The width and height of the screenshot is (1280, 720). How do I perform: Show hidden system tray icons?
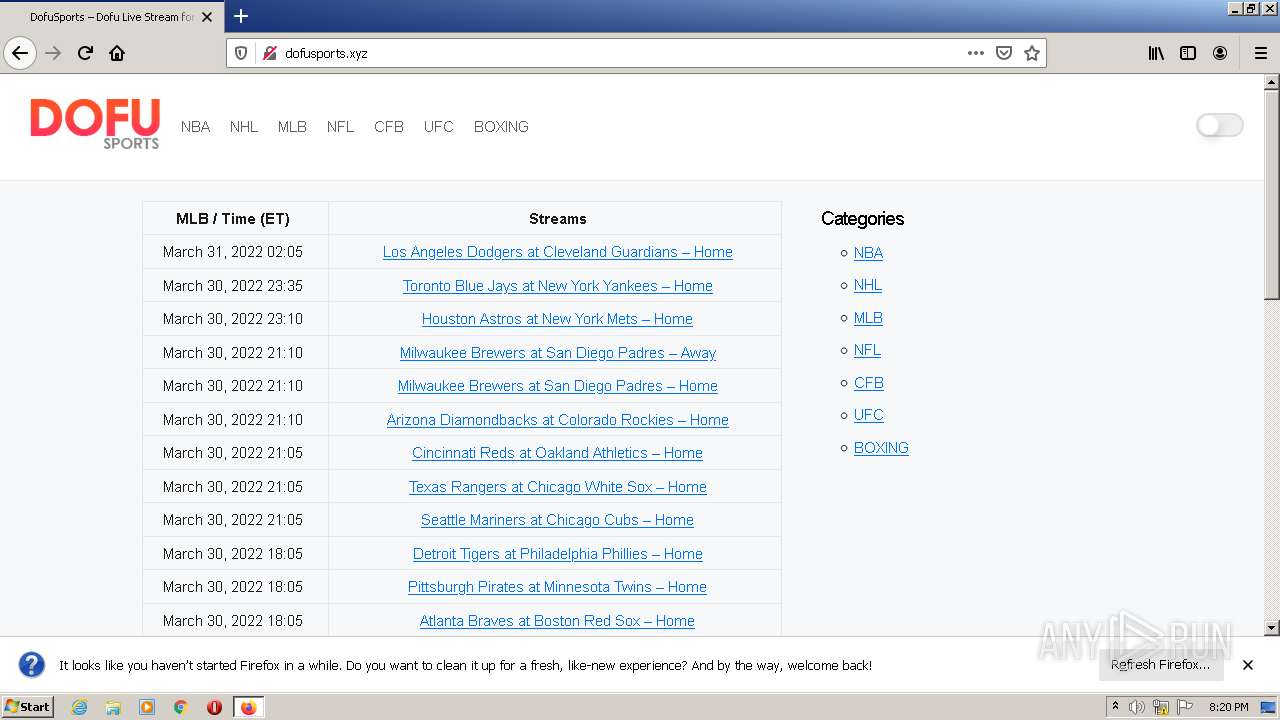[1115, 707]
